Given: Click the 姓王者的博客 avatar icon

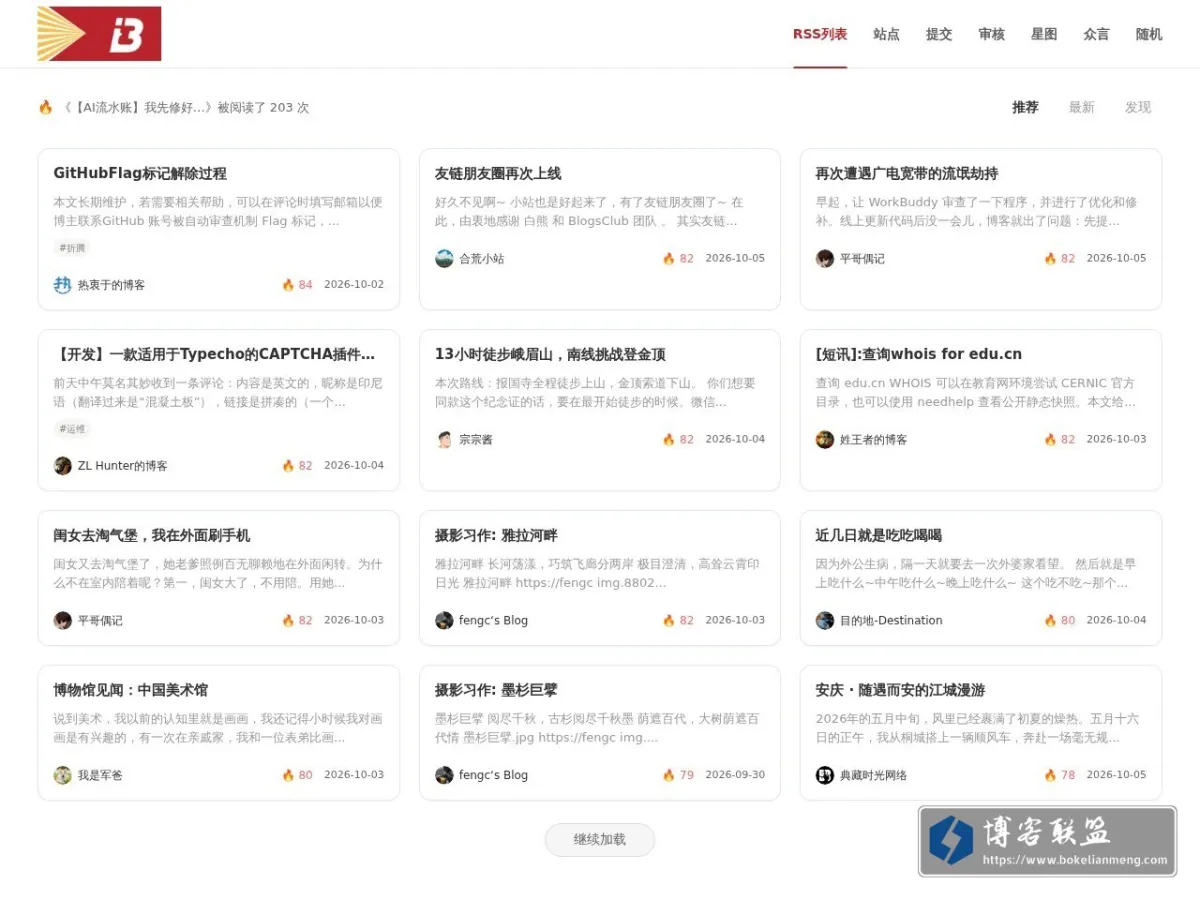Looking at the screenshot, I should coord(825,439).
